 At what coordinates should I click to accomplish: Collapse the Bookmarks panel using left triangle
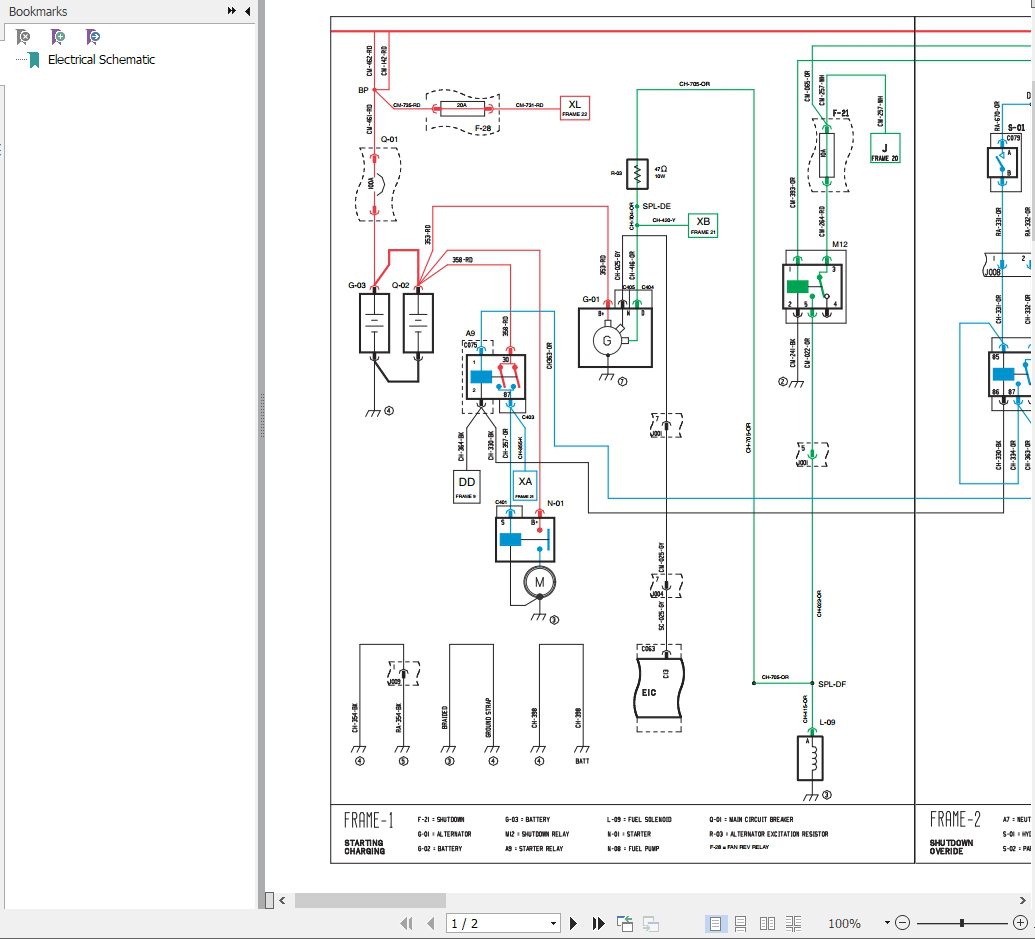tap(247, 11)
